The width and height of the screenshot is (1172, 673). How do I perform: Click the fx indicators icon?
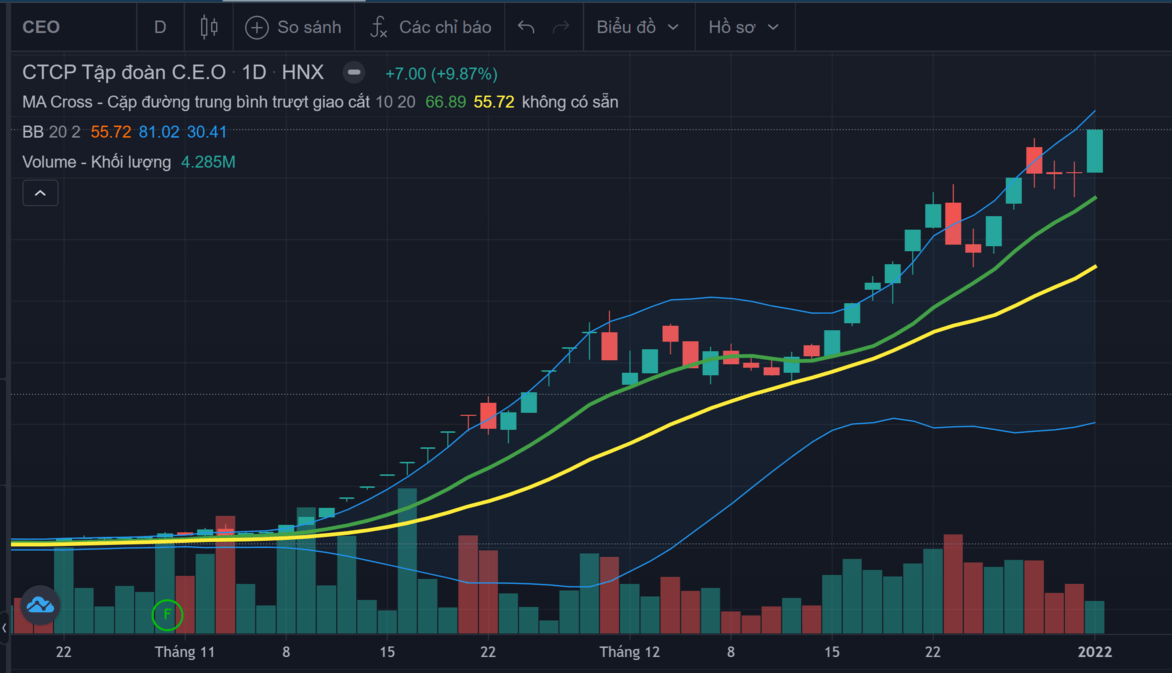click(379, 27)
